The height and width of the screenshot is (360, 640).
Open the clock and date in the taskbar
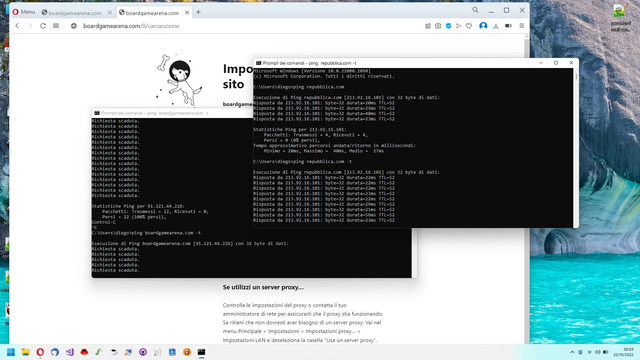(x=624, y=352)
